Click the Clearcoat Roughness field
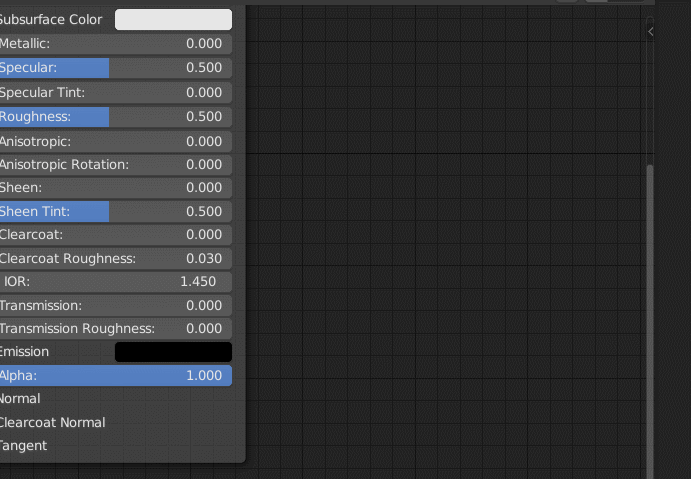This screenshot has width=691, height=479. click(x=116, y=258)
